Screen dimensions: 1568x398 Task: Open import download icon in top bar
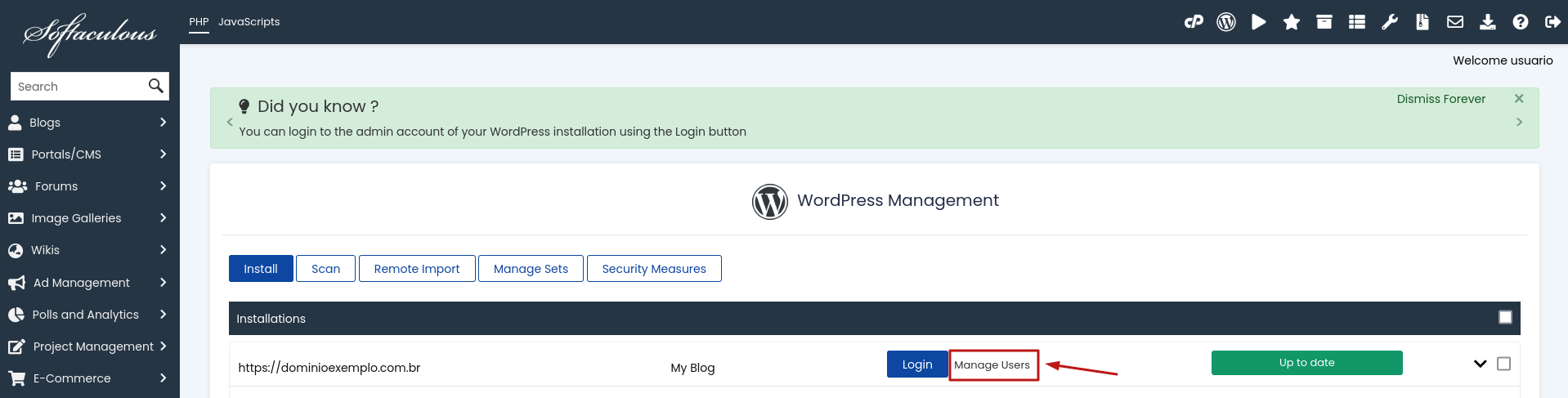click(x=1488, y=22)
